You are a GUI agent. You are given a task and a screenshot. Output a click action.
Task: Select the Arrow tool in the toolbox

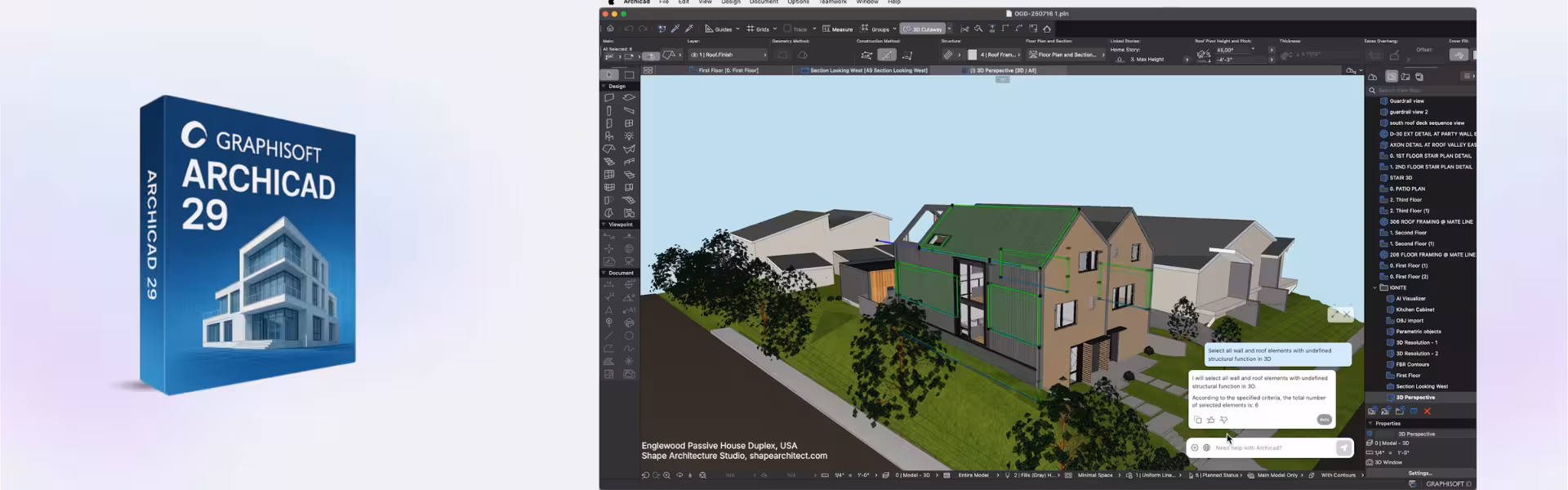pyautogui.click(x=609, y=74)
